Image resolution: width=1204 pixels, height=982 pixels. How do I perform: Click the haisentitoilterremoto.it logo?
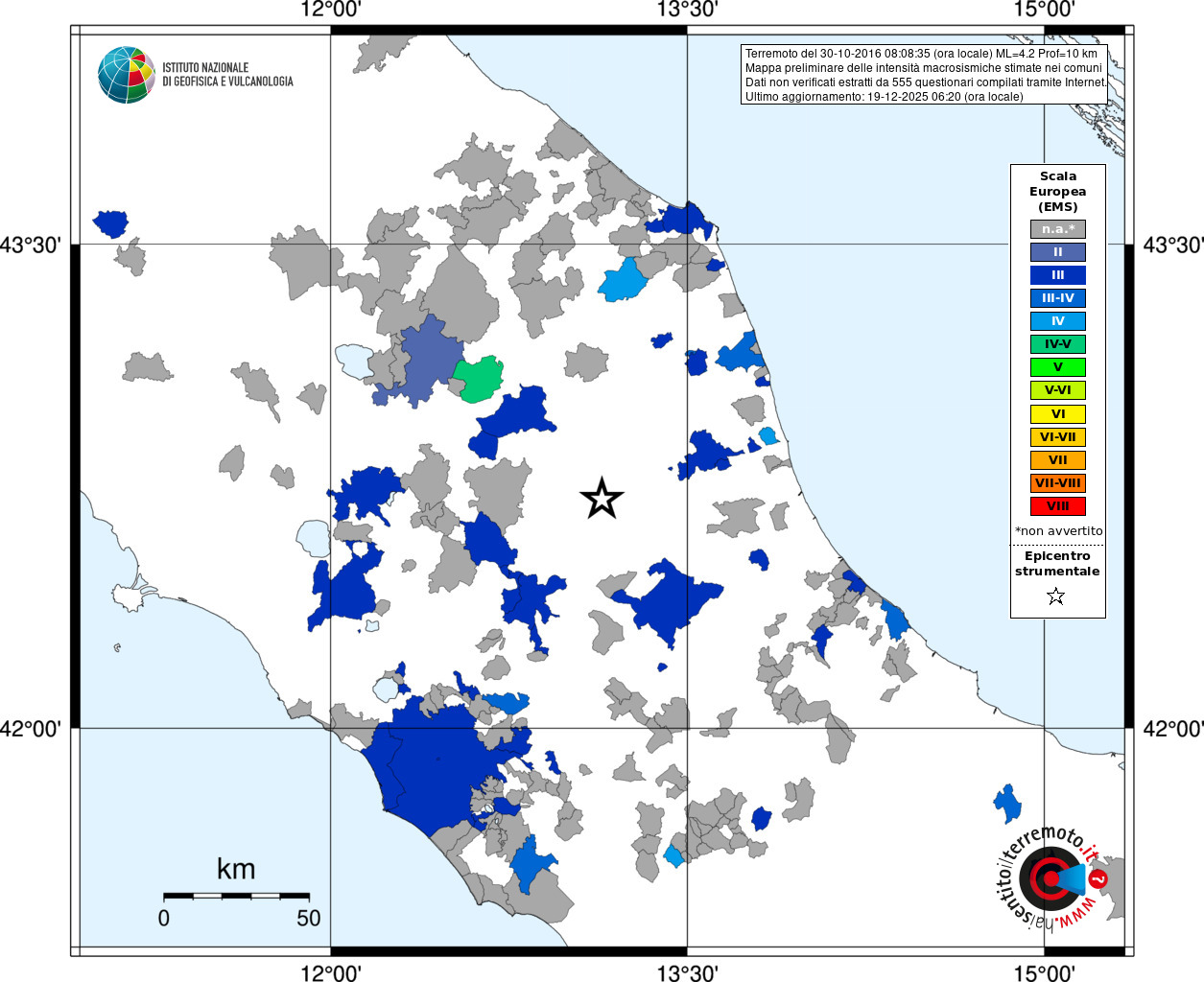pos(1052,877)
